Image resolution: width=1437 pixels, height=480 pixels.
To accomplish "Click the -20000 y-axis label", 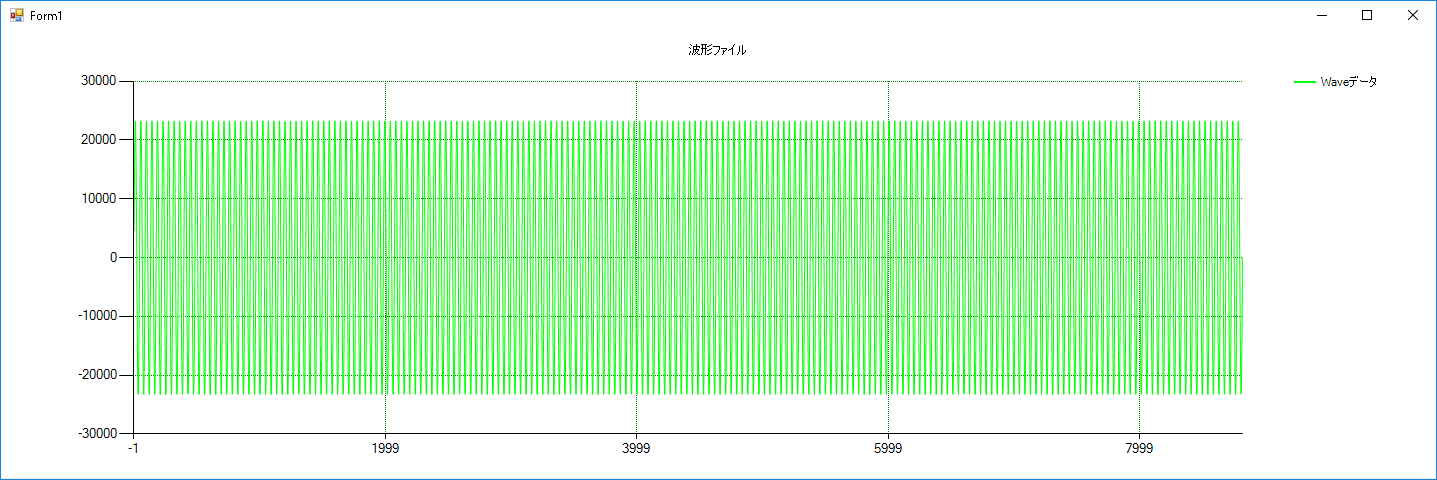I will [97, 374].
